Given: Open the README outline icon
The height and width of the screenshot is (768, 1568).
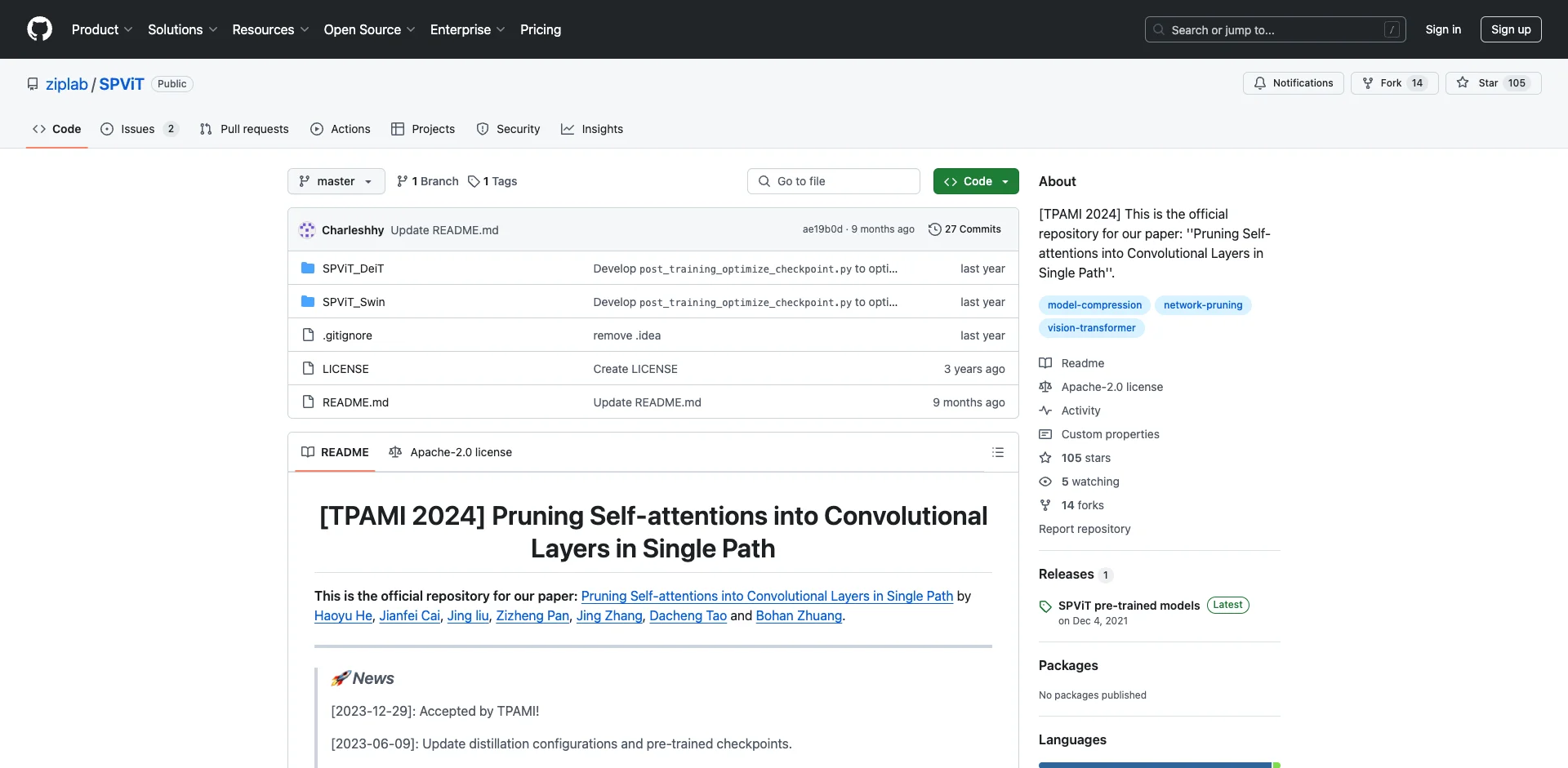Looking at the screenshot, I should (998, 452).
